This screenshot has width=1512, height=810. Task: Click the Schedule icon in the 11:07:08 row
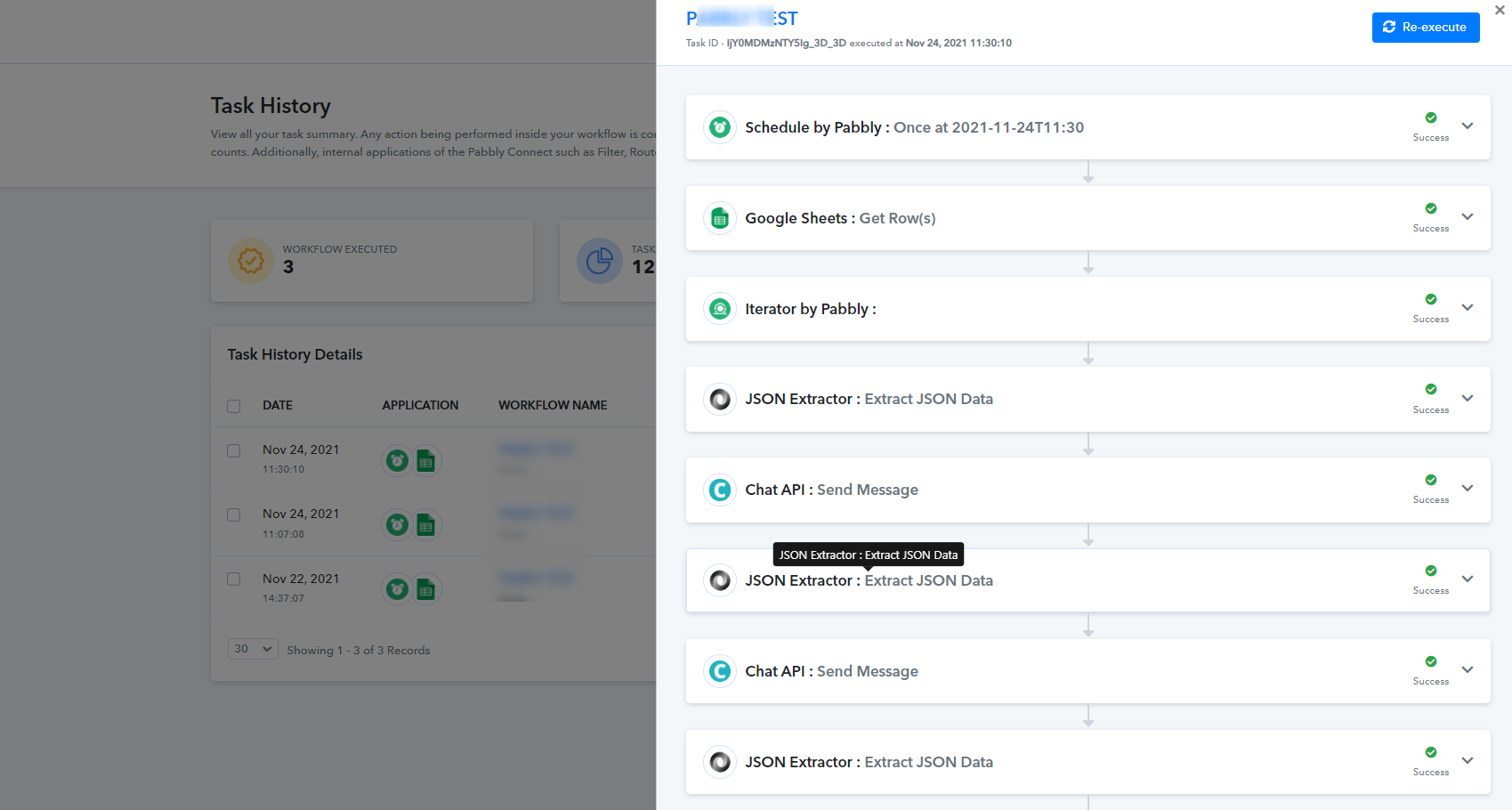(397, 525)
